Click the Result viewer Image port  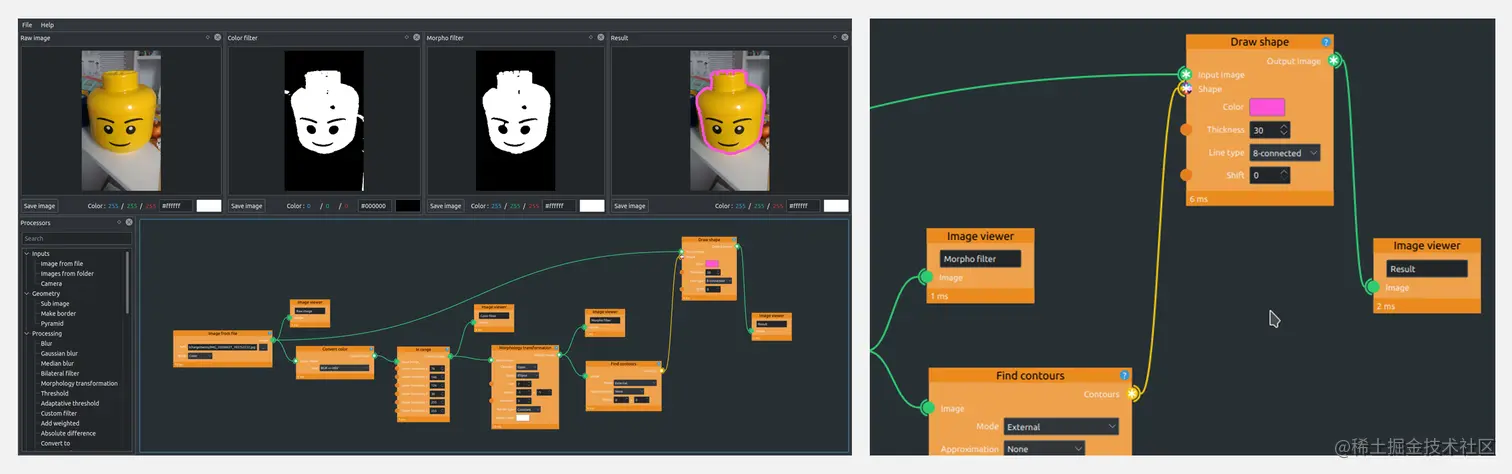[x=1373, y=288]
